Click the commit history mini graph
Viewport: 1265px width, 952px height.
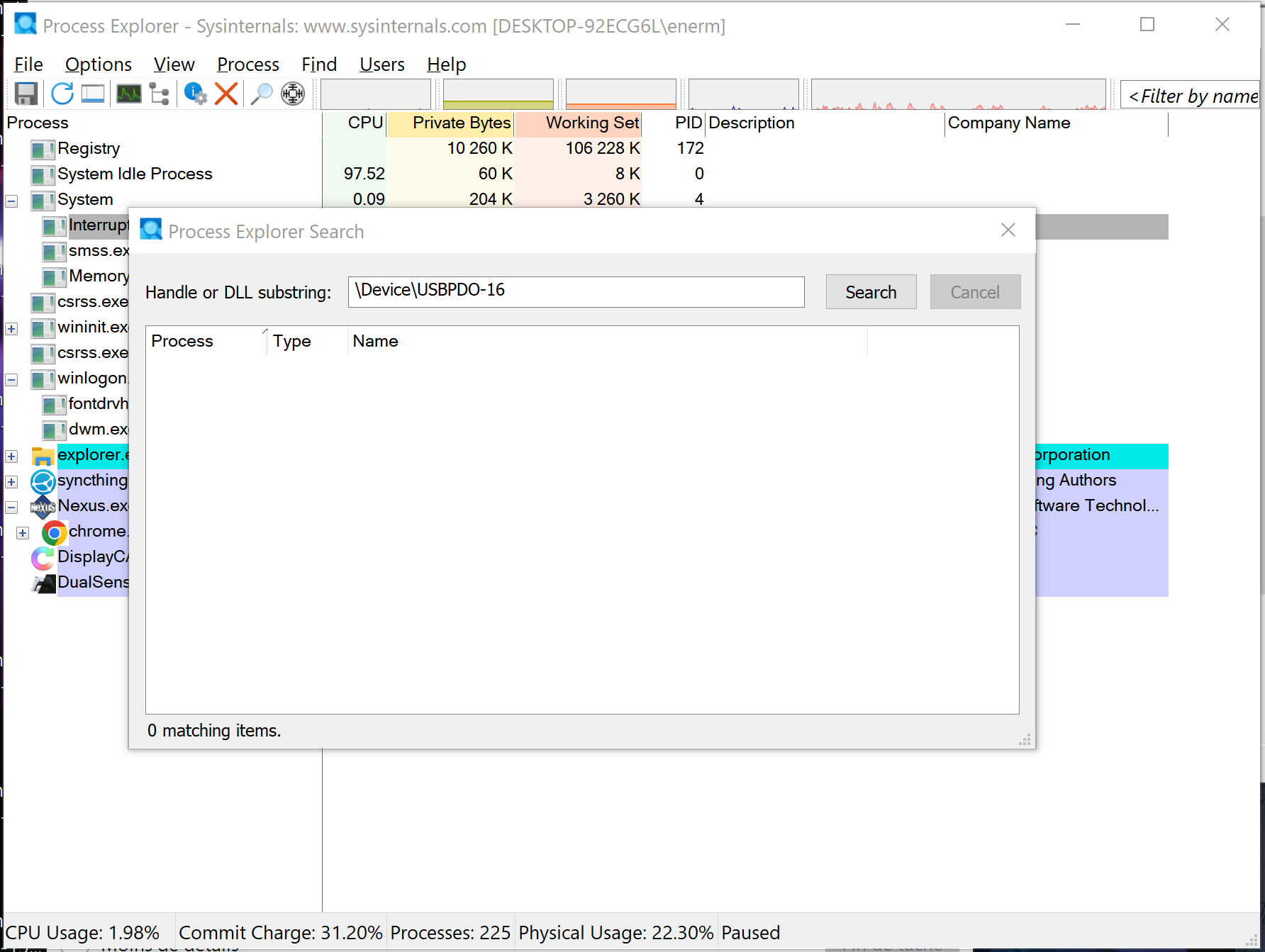click(x=498, y=94)
